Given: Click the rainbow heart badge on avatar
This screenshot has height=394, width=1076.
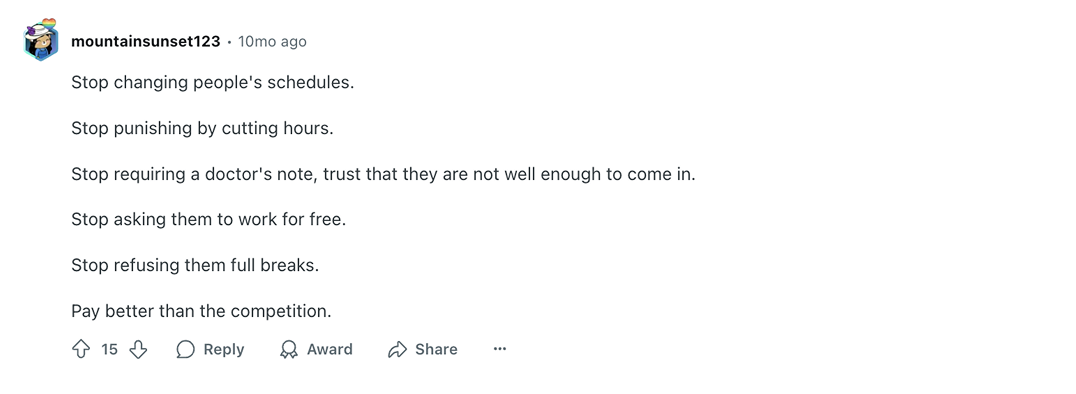Looking at the screenshot, I should pyautogui.click(x=48, y=23).
